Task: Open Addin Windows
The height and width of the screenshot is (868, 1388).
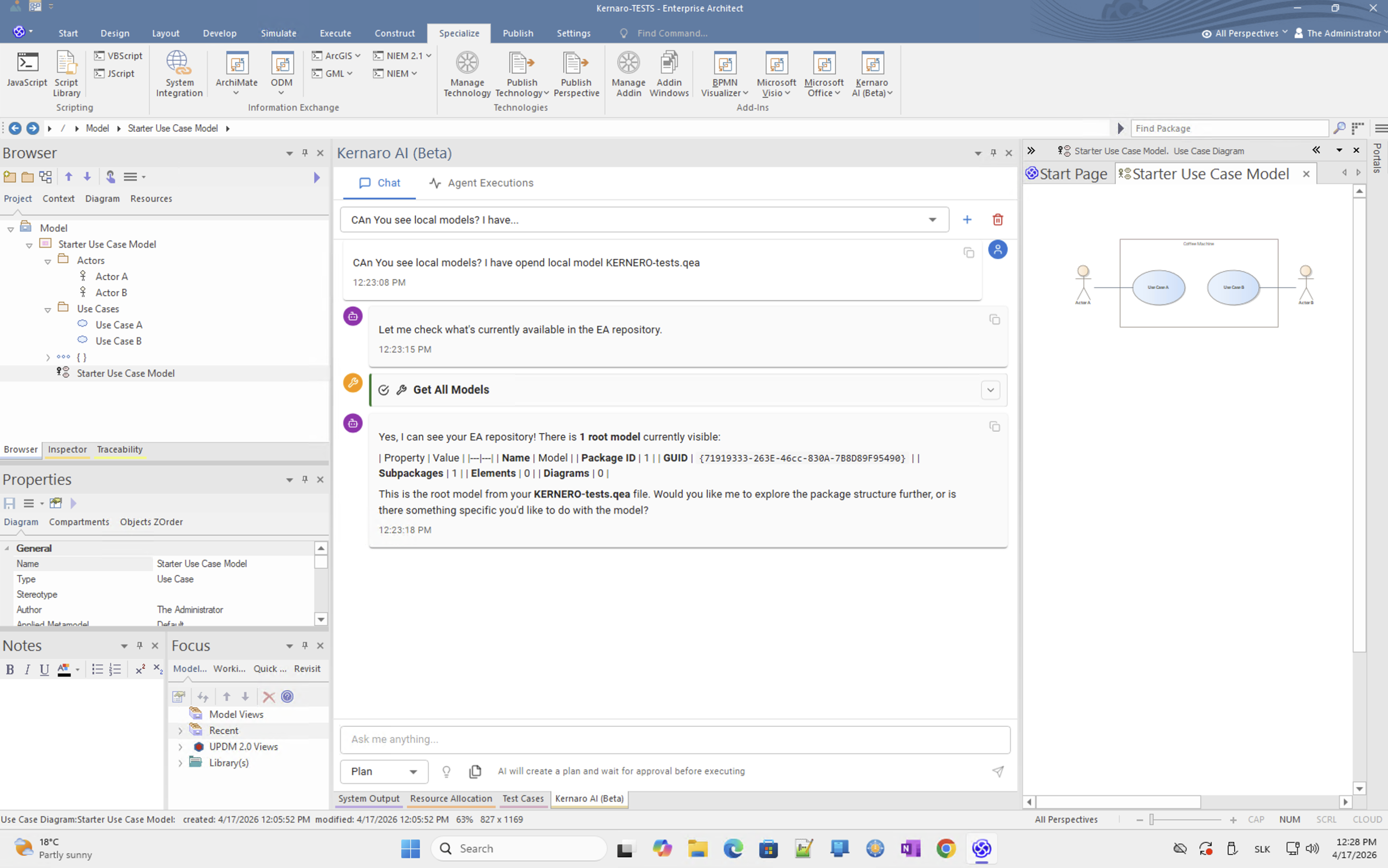Action: tap(669, 74)
